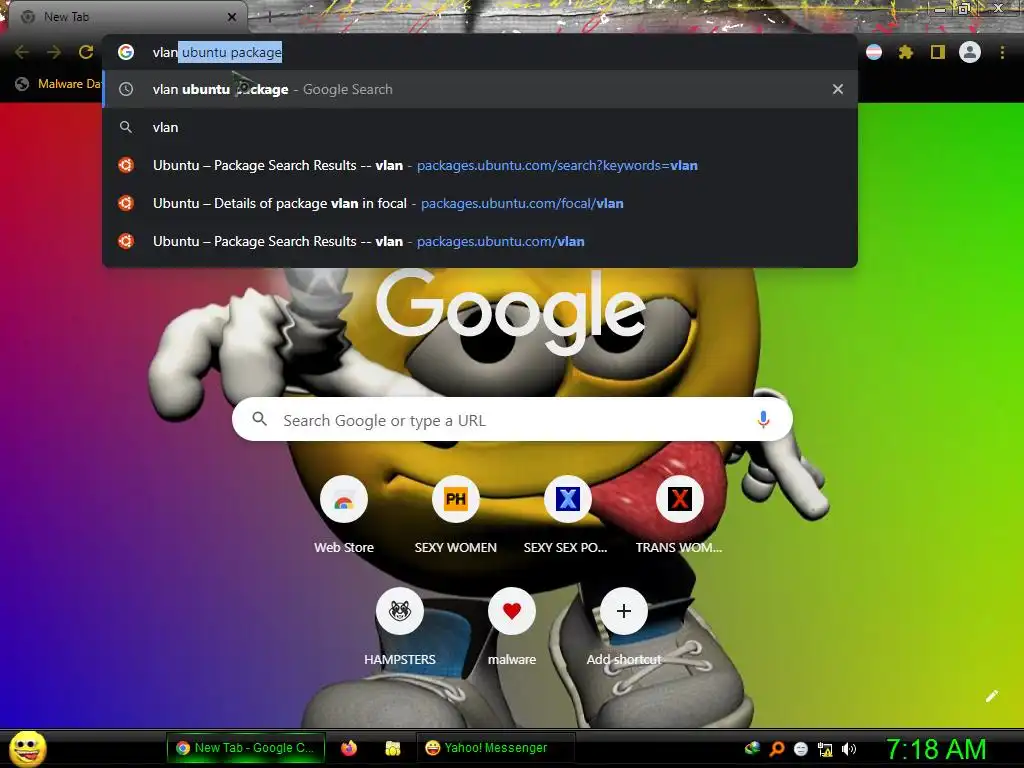Screen dimensions: 1024x768
Task: Click the address bar text 'vlan ubuntu package'
Action: click(217, 52)
